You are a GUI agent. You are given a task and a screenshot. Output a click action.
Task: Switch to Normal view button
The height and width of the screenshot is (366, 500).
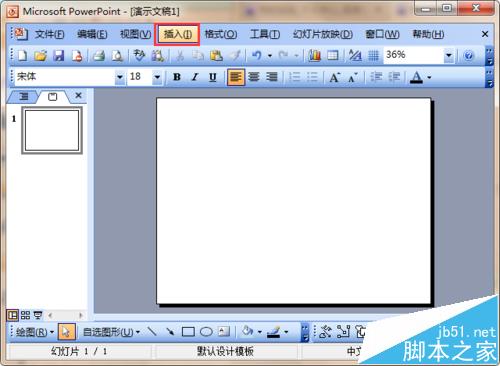(x=12, y=315)
